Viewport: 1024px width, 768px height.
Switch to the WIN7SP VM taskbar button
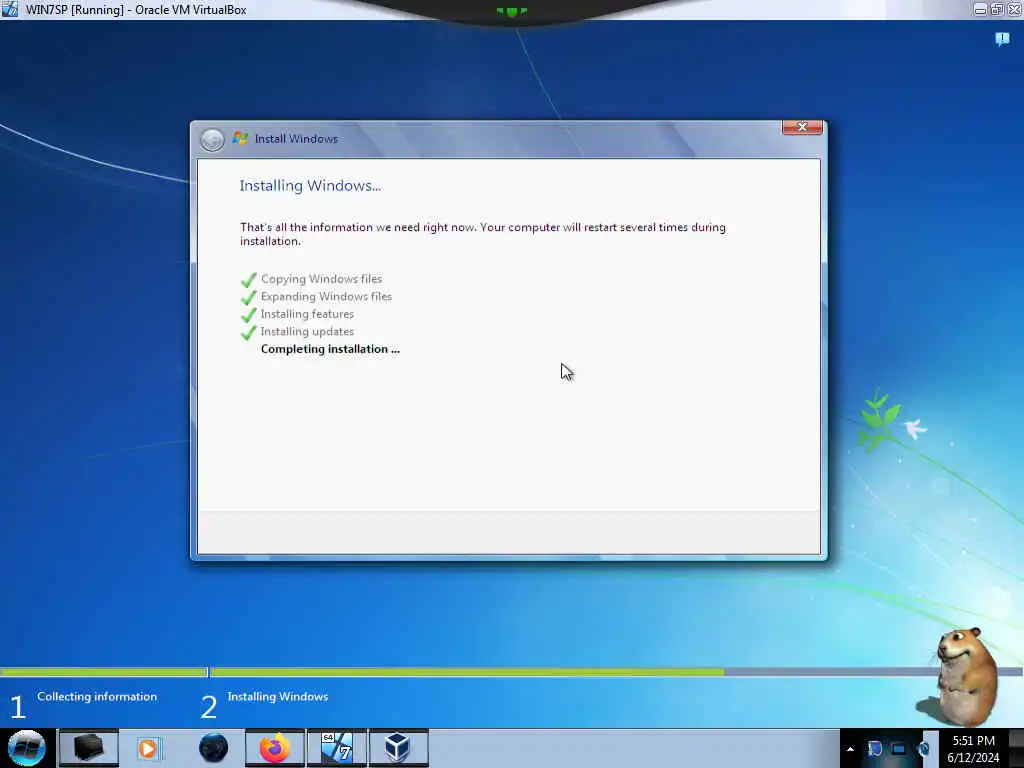[337, 748]
